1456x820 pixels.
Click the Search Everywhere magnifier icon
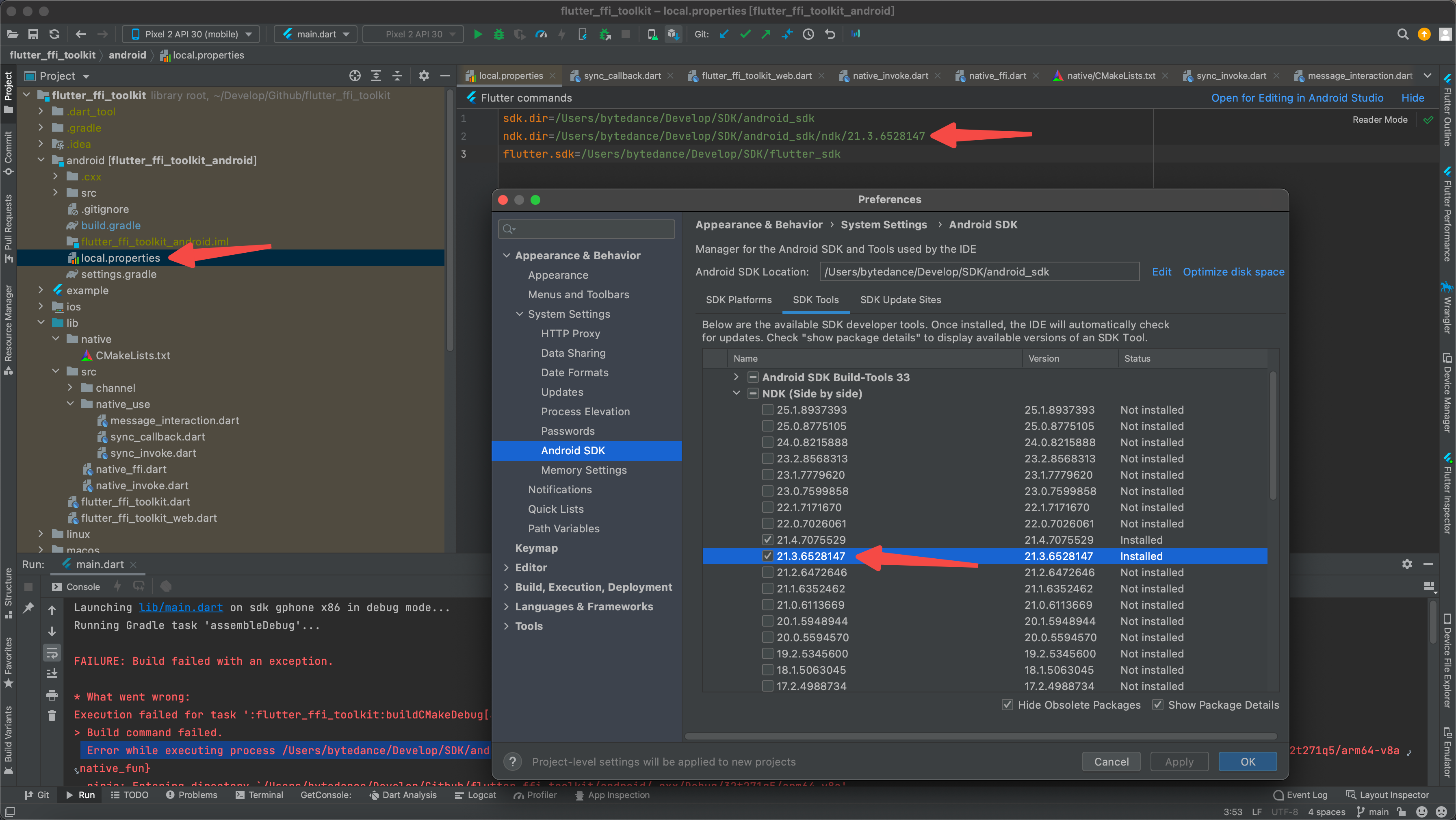[1402, 34]
